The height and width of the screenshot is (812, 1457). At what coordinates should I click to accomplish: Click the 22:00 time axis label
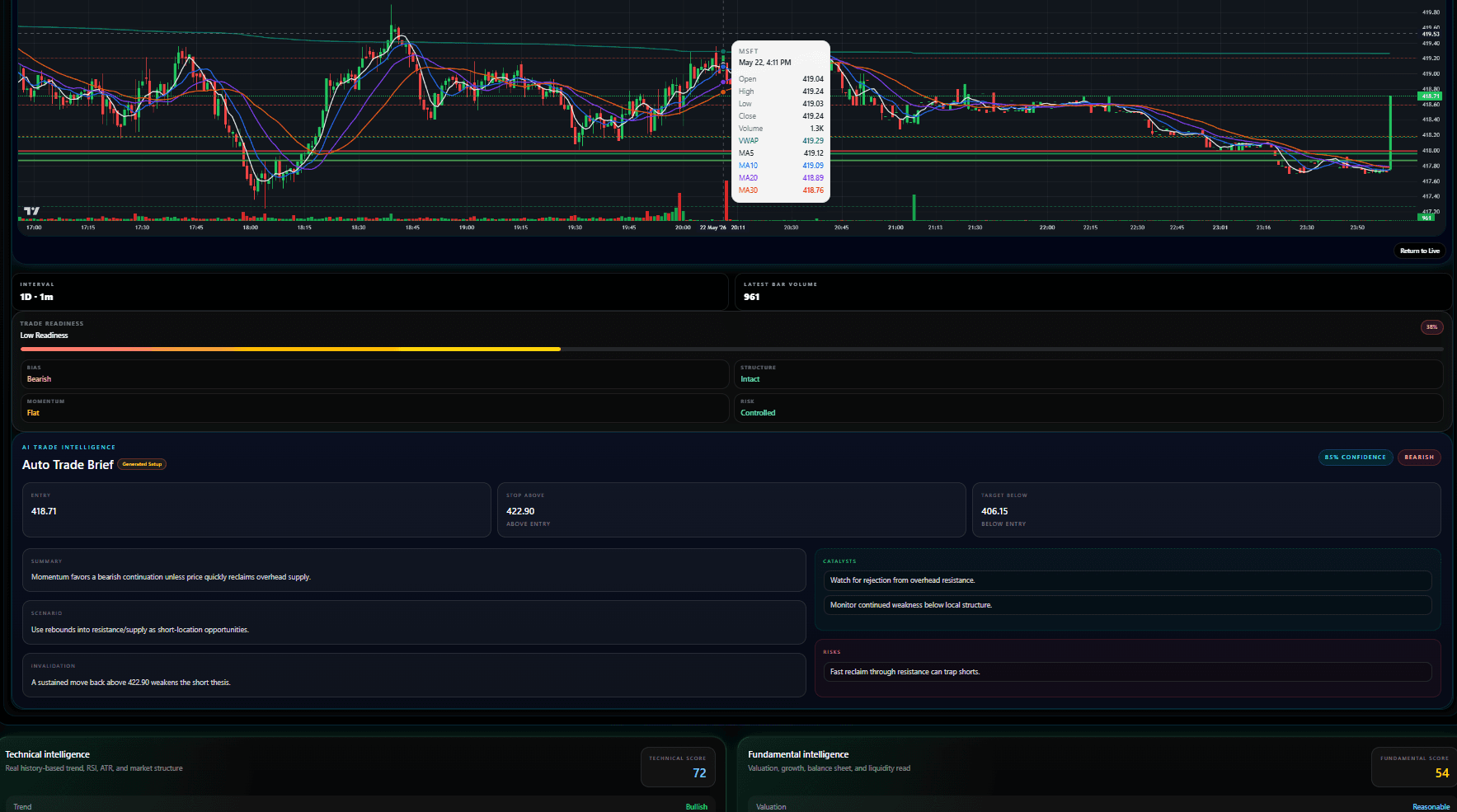point(1046,228)
